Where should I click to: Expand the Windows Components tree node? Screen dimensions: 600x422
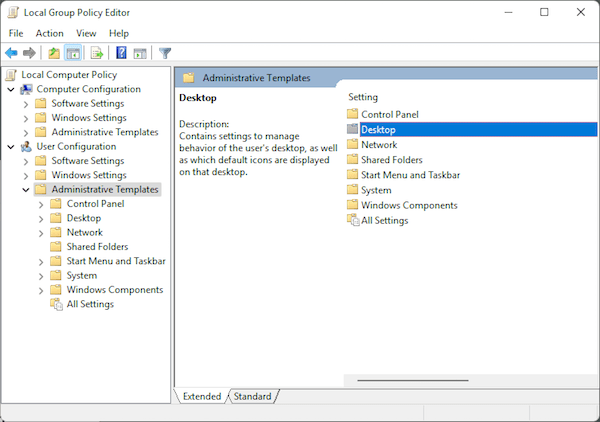tap(41, 290)
